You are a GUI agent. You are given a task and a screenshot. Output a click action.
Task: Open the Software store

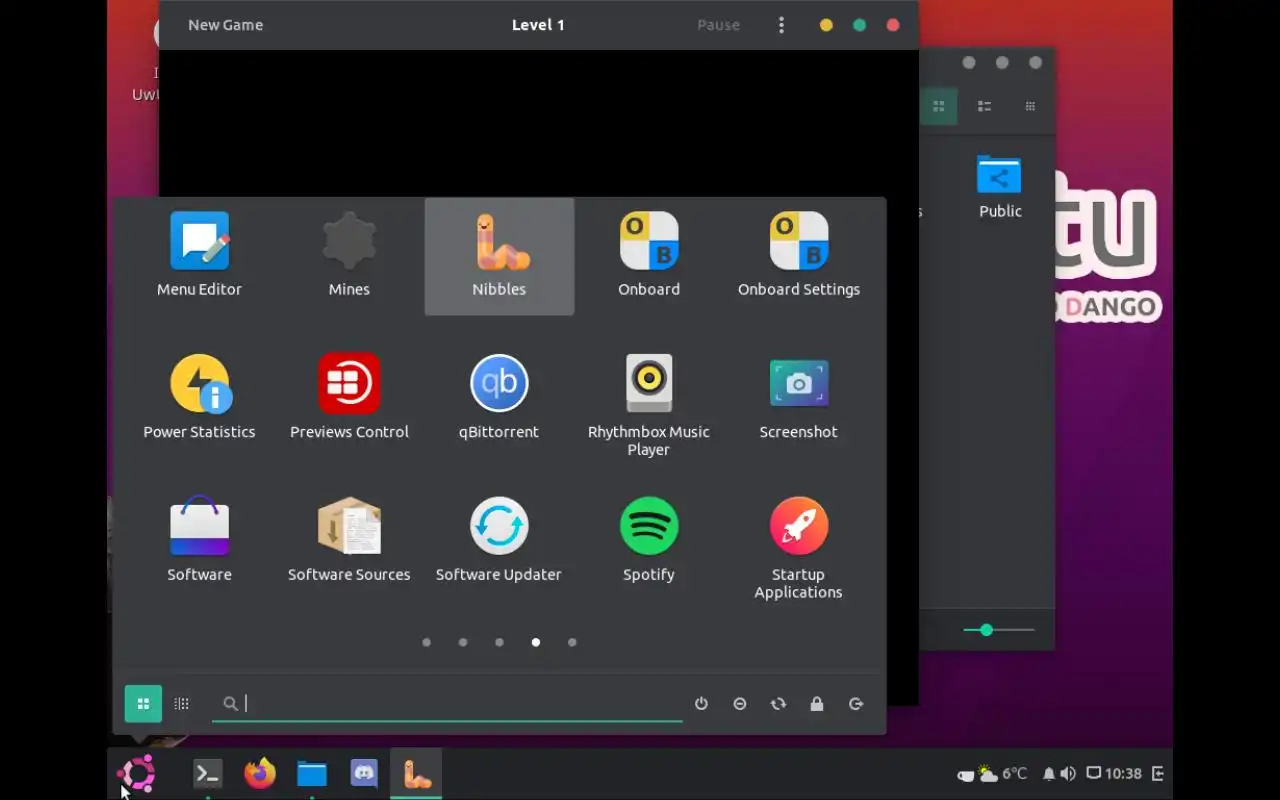(199, 540)
